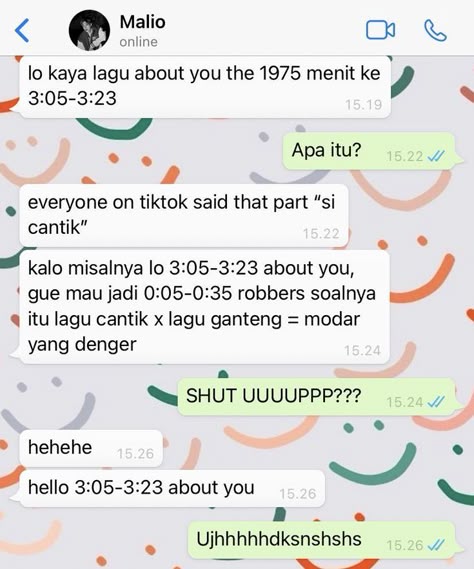Start a video call with Malio
Image resolution: width=474 pixels, height=569 pixels.
point(380,30)
